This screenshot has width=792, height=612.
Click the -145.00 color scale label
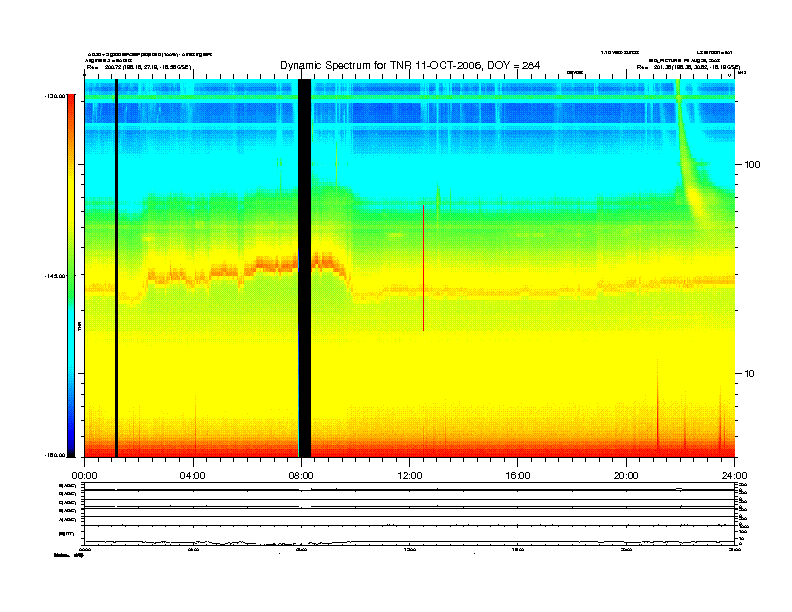tap(55, 276)
